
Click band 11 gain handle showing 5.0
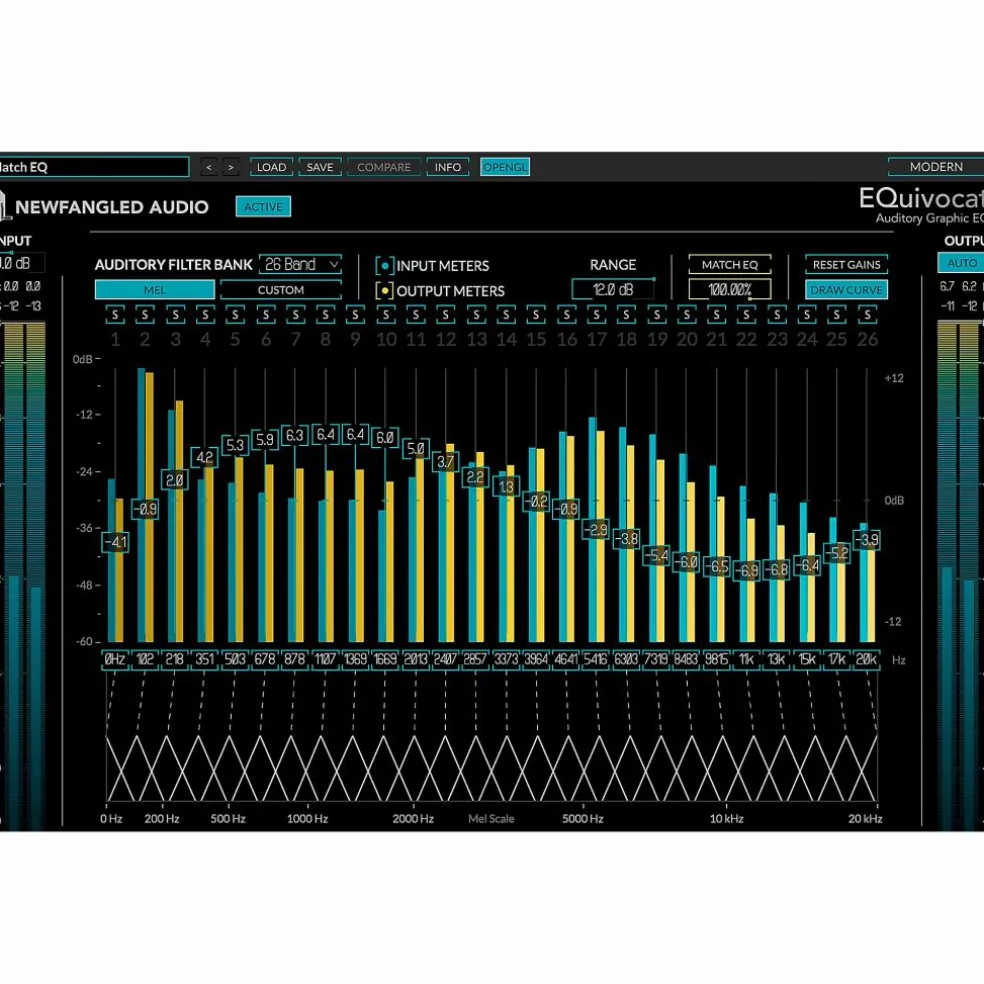[x=415, y=449]
